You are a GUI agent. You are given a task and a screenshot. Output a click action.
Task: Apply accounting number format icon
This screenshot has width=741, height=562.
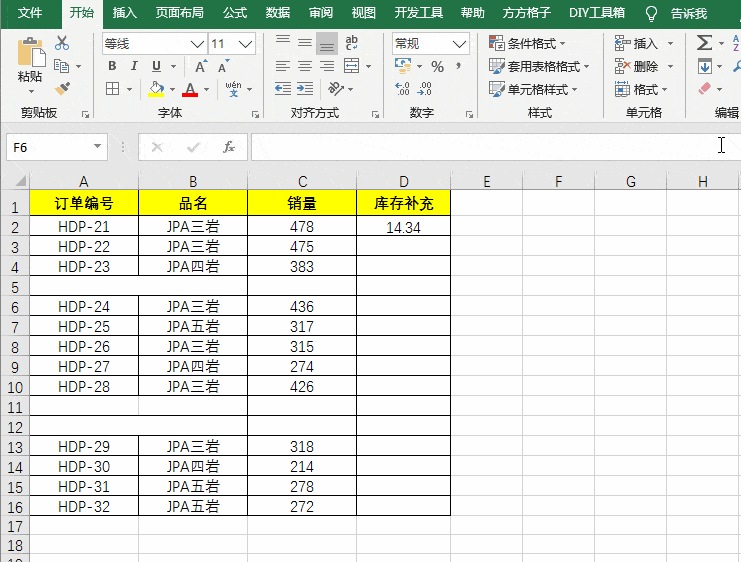403,66
